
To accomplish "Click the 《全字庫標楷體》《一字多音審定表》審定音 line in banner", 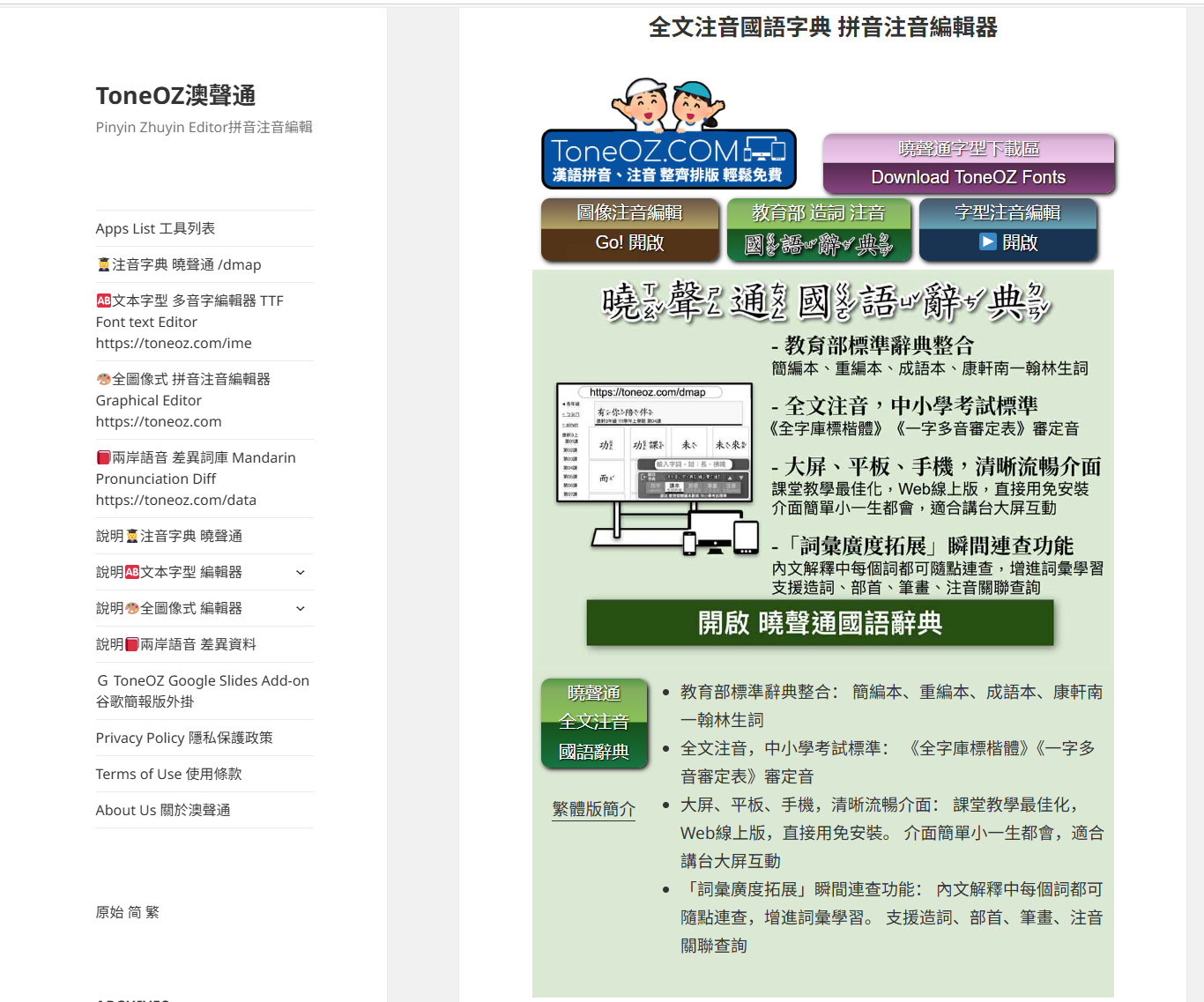I will (925, 429).
